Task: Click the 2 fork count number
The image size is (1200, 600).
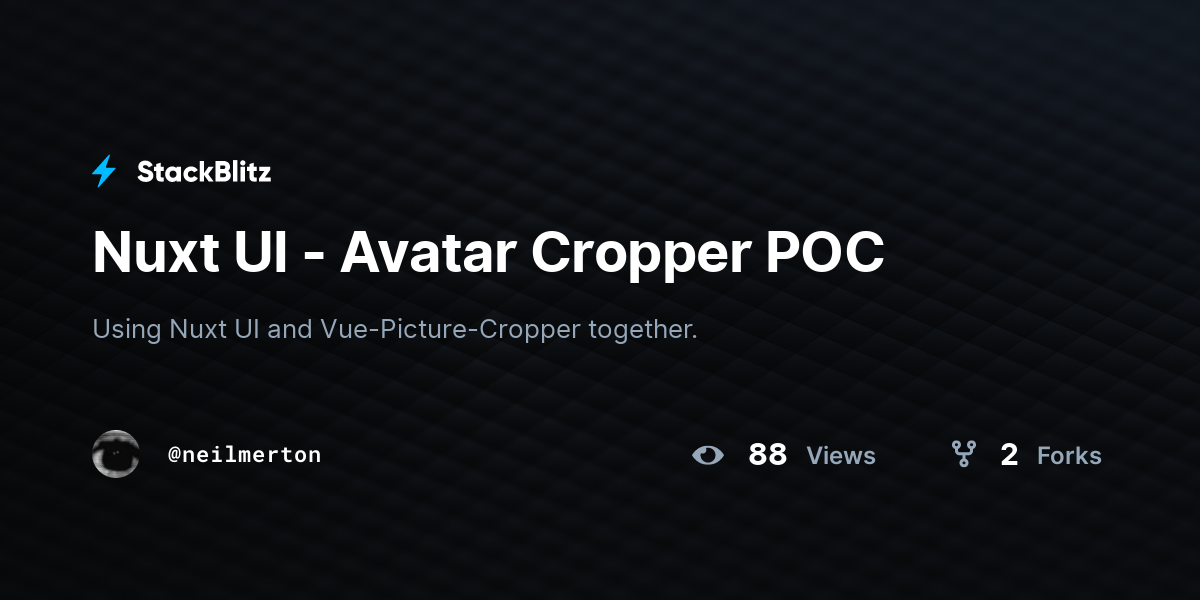Action: click(x=1009, y=455)
